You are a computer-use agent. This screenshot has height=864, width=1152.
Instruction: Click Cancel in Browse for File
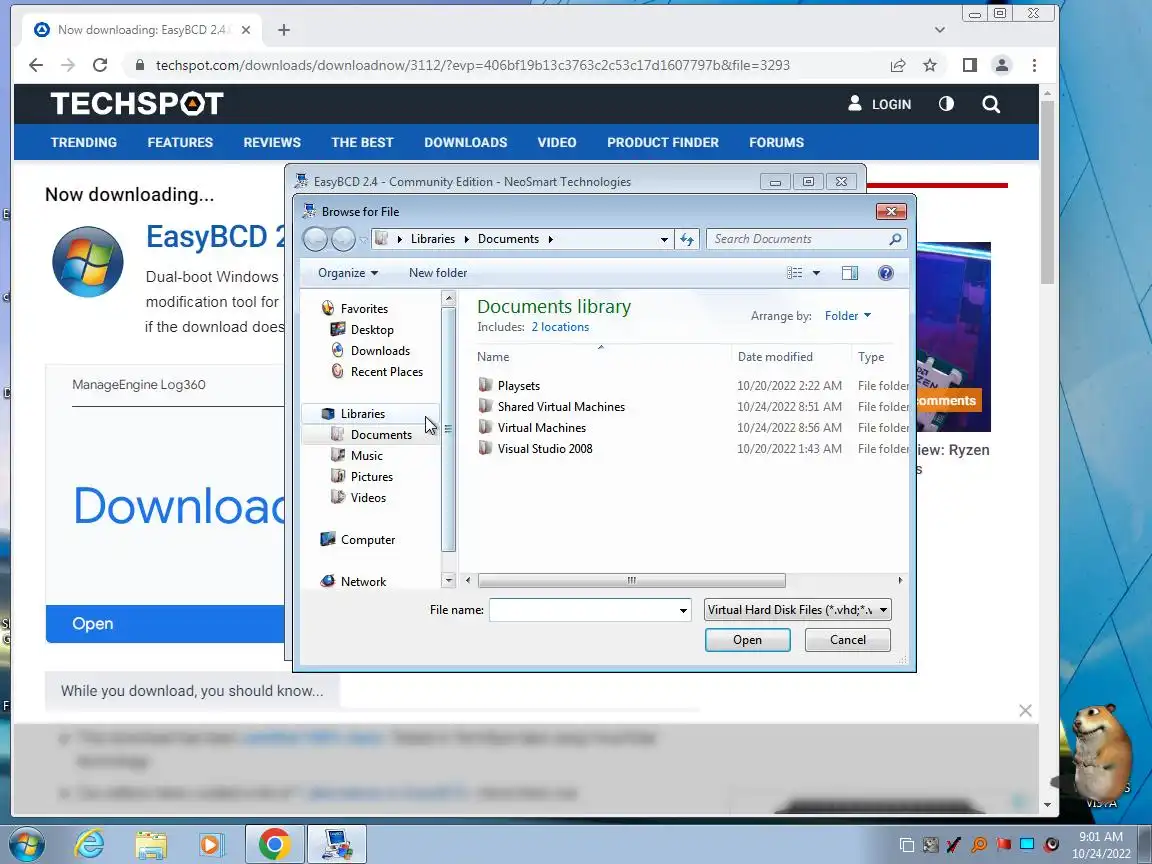(x=848, y=640)
